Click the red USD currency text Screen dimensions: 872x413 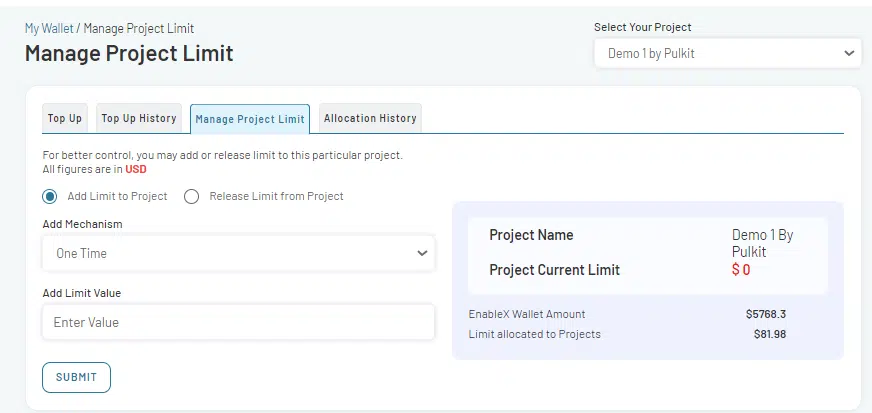pos(136,169)
